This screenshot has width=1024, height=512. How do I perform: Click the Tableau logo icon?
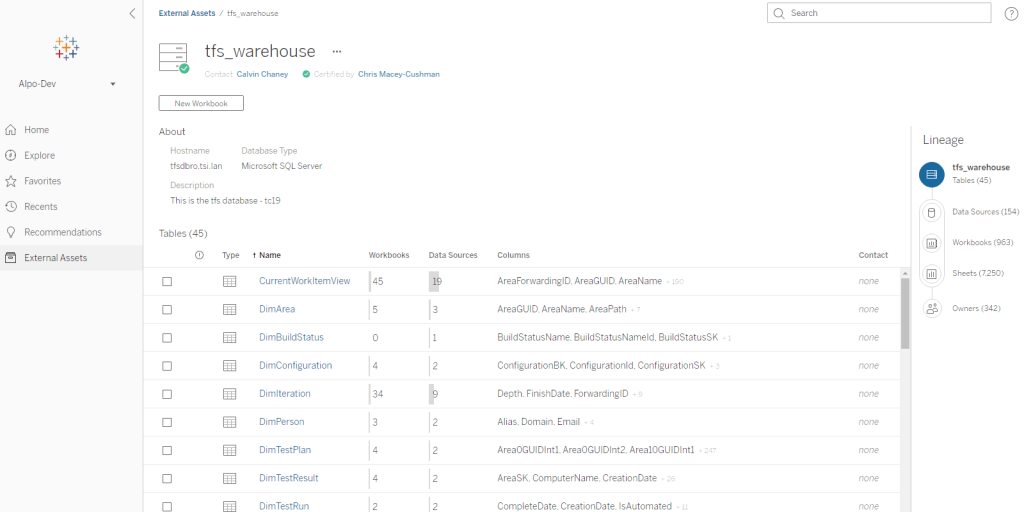(66, 47)
